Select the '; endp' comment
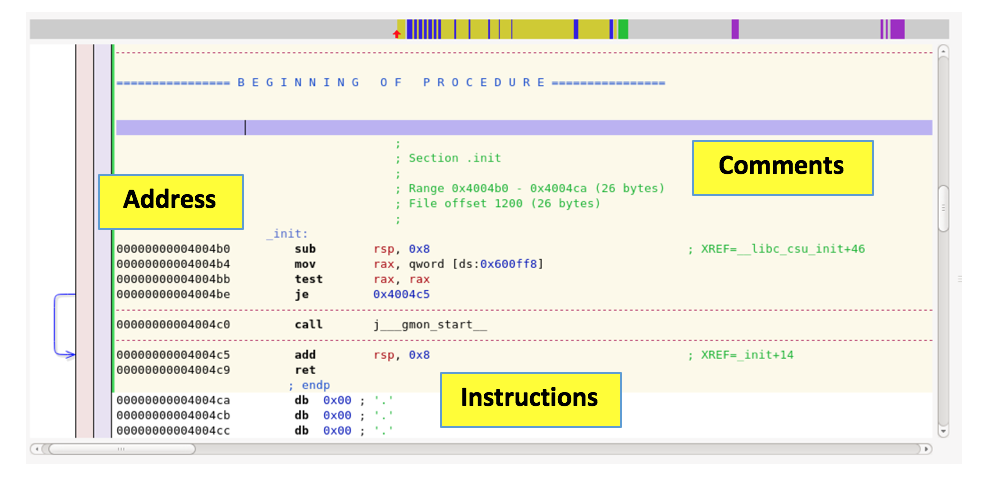This screenshot has width=982, height=484. [x=309, y=385]
